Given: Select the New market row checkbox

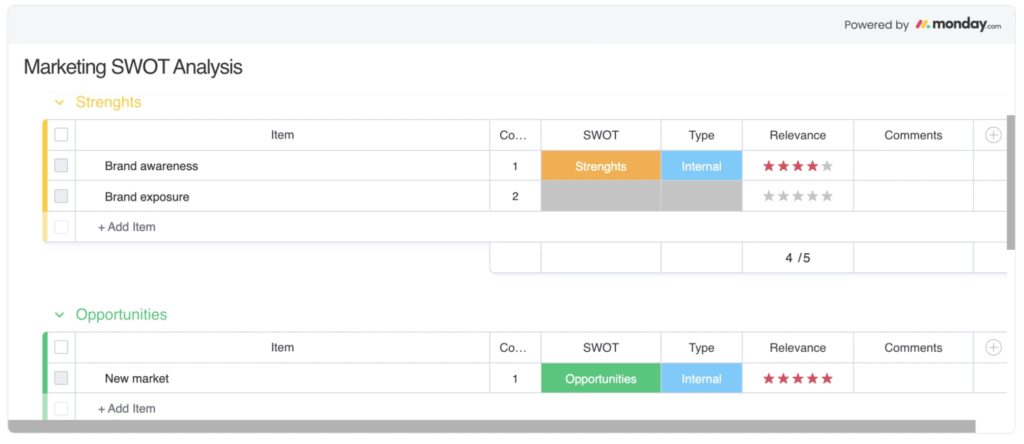Looking at the screenshot, I should point(61,379).
